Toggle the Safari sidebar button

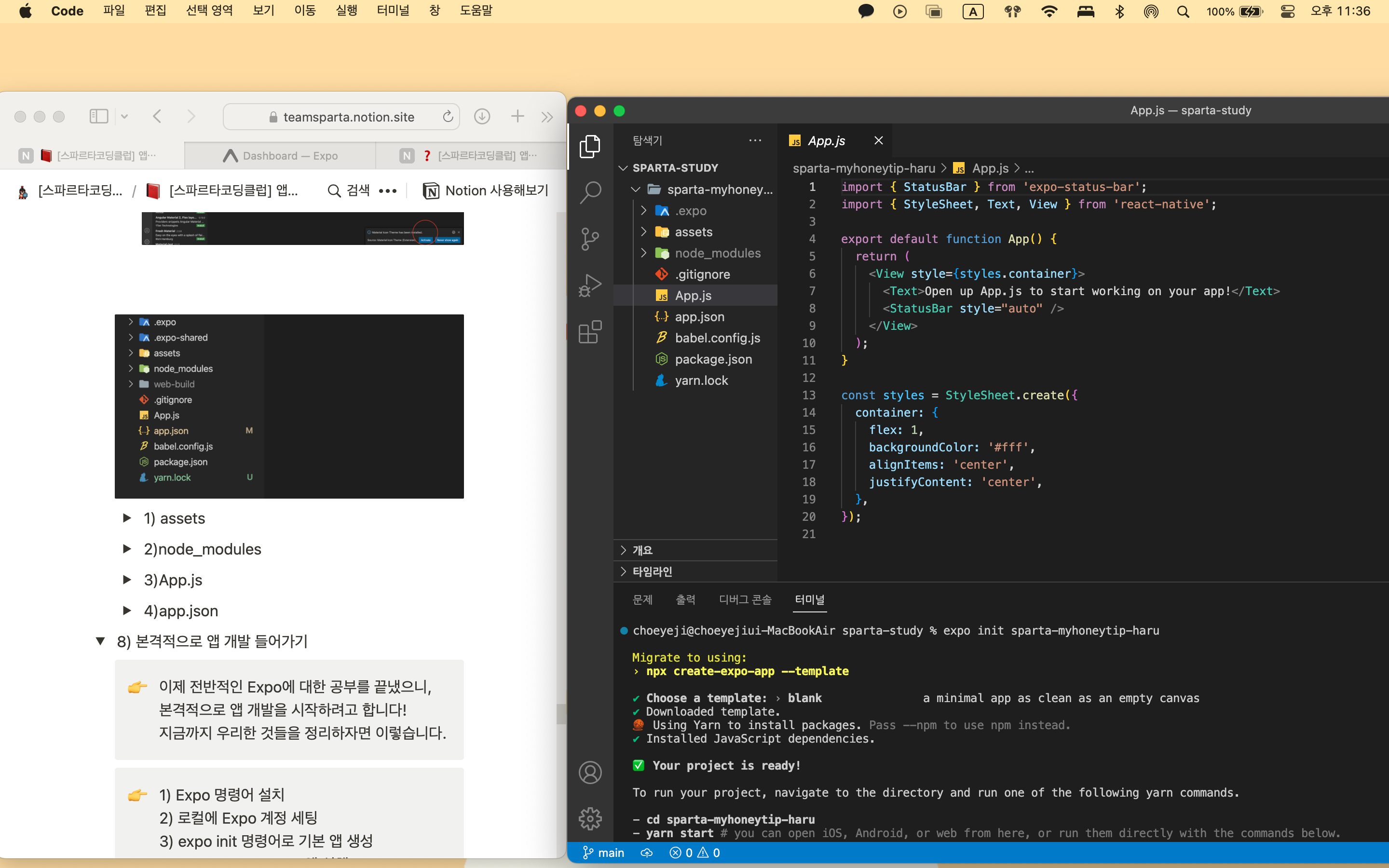click(x=99, y=117)
